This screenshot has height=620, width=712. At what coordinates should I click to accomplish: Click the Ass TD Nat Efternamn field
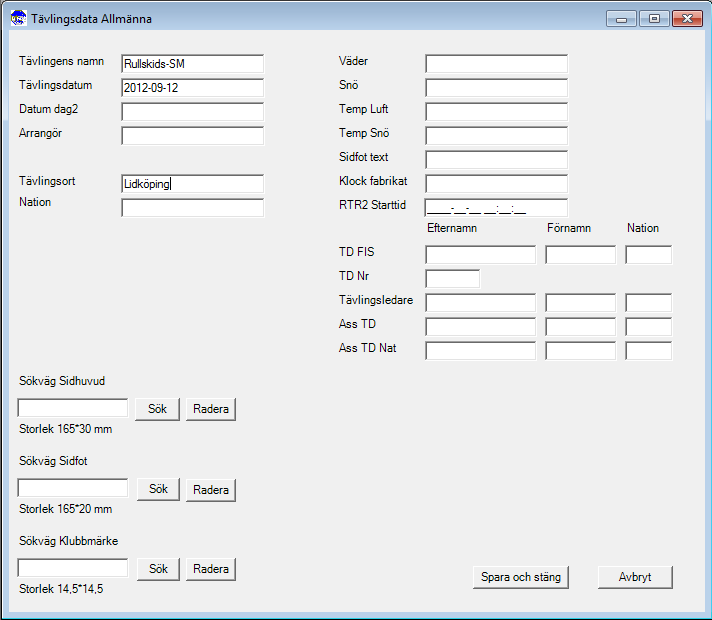coord(480,351)
